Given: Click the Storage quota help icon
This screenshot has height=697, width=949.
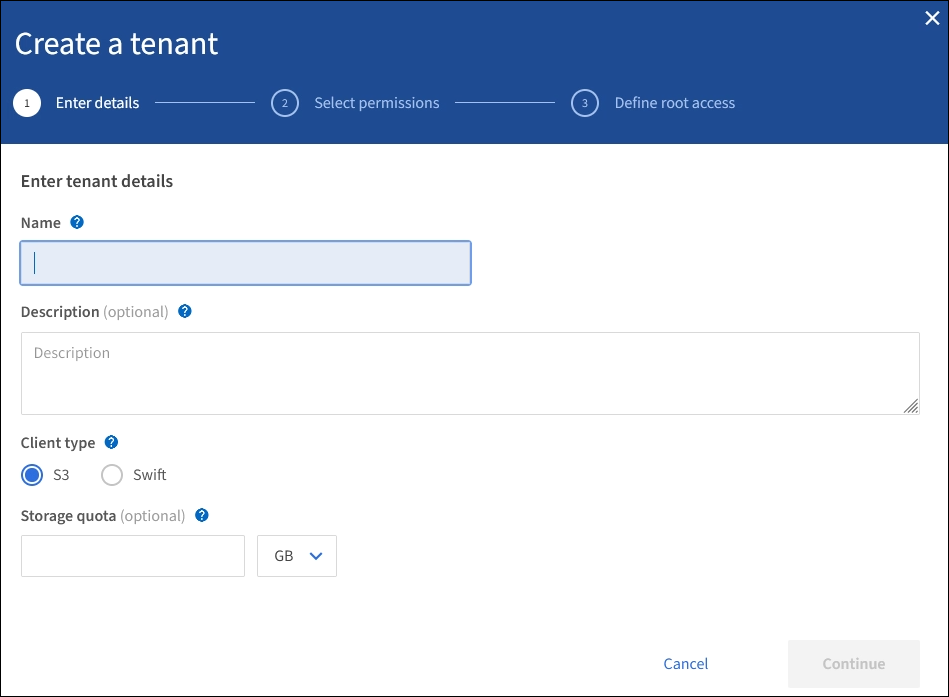Looking at the screenshot, I should (x=202, y=515).
